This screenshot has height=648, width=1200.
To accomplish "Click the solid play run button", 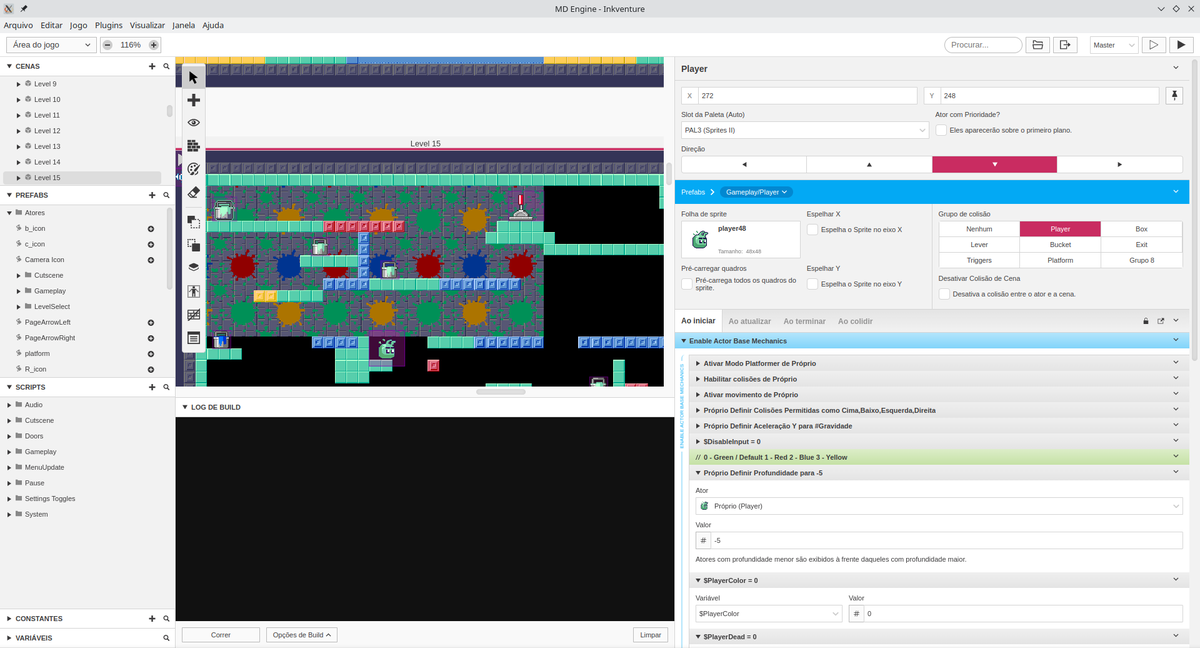I will click(x=1182, y=45).
